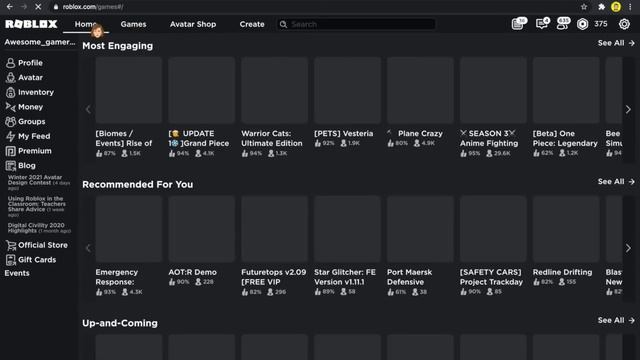Open Chrome three-dot menu
This screenshot has width=640, height=360.
pyautogui.click(x=631, y=7)
